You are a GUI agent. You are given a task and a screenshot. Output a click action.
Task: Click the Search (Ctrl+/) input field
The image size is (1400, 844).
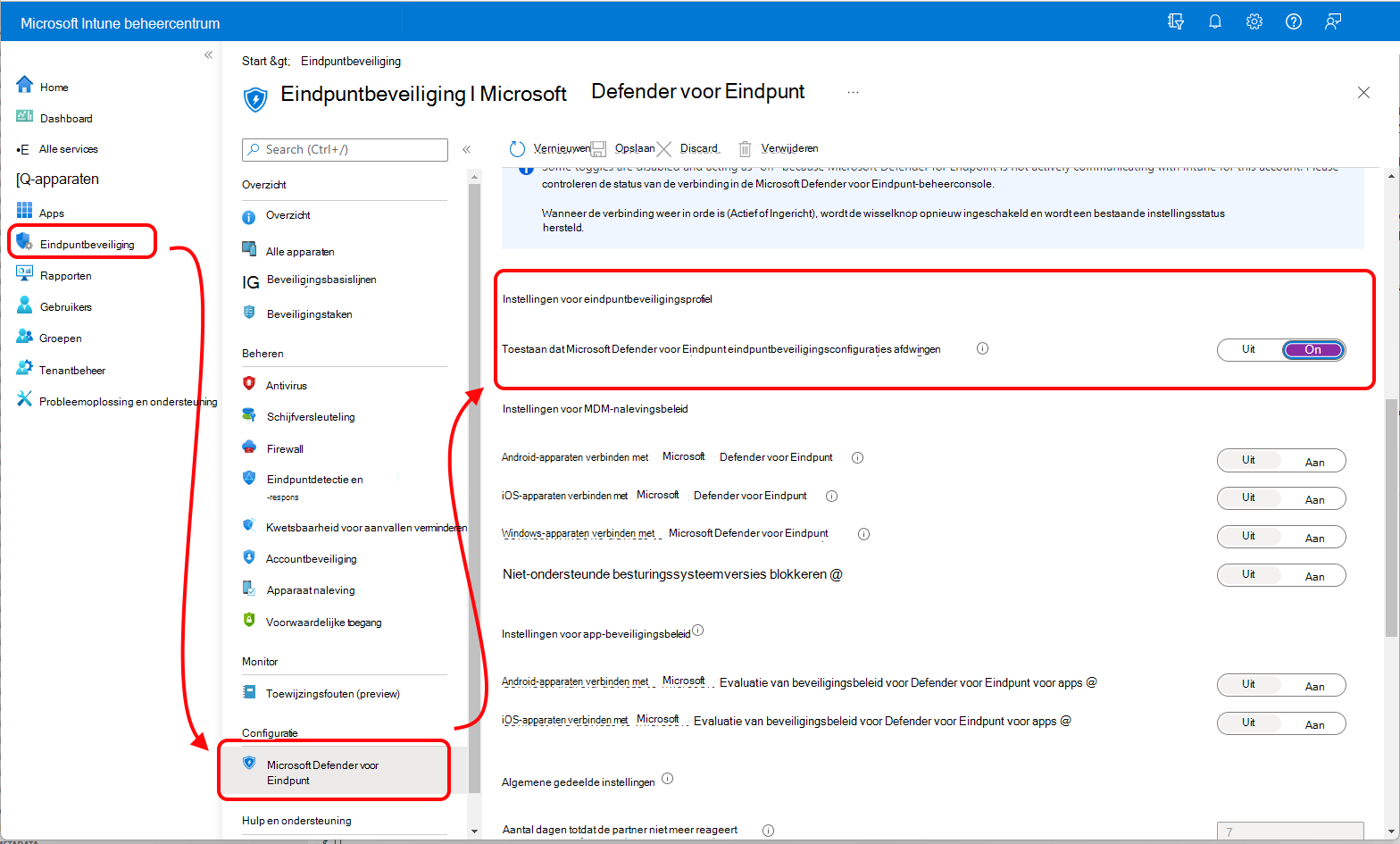tap(345, 149)
